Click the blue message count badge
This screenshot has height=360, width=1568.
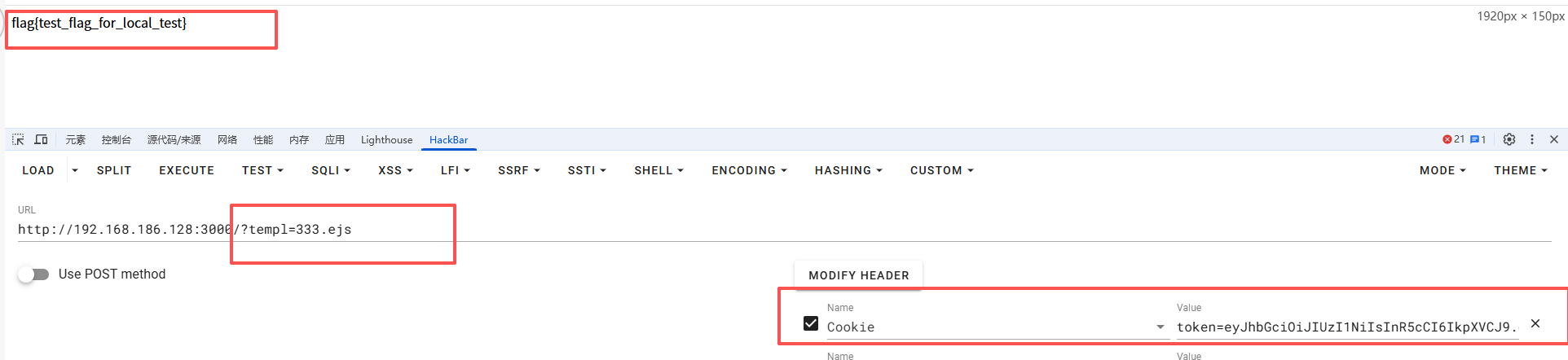1478,139
